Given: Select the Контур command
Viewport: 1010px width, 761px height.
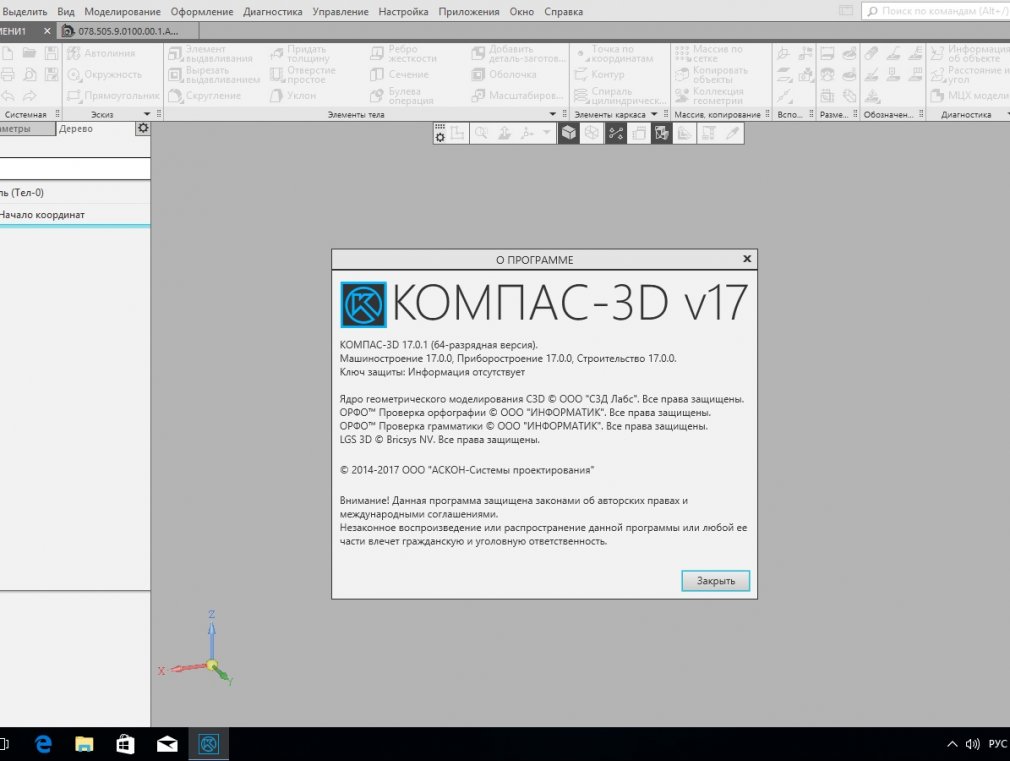Looking at the screenshot, I should click(599, 75).
